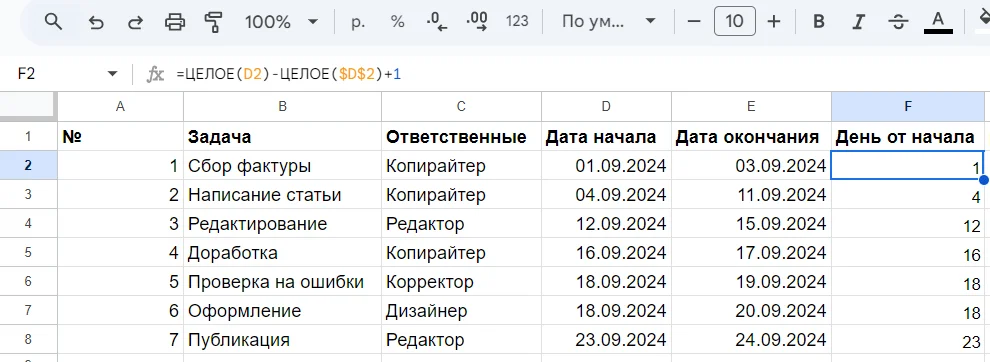Image resolution: width=990 pixels, height=362 pixels.
Task: Click the start date 12.09.2024
Action: pos(606,224)
